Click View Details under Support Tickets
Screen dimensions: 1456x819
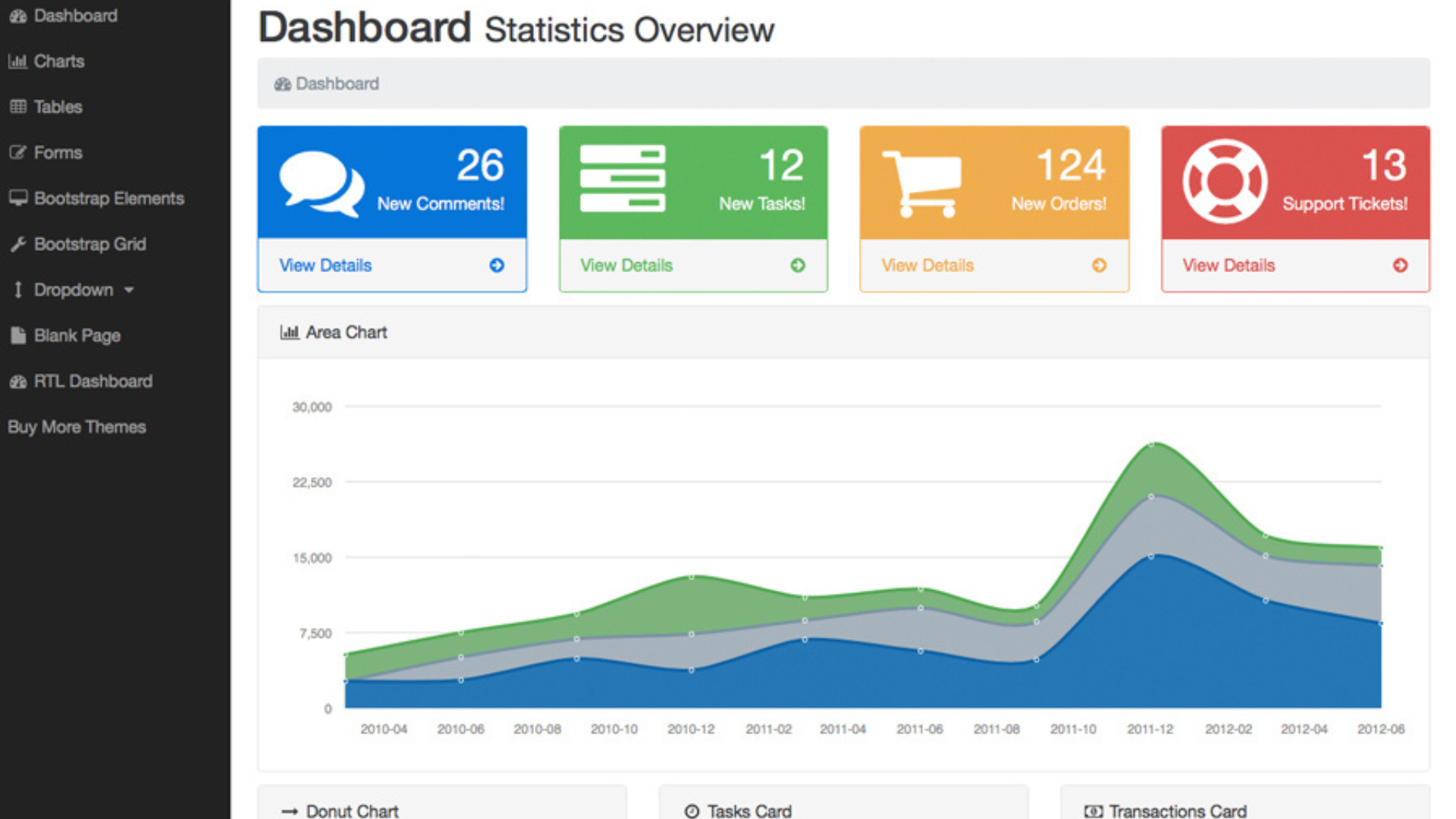pyautogui.click(x=1228, y=265)
